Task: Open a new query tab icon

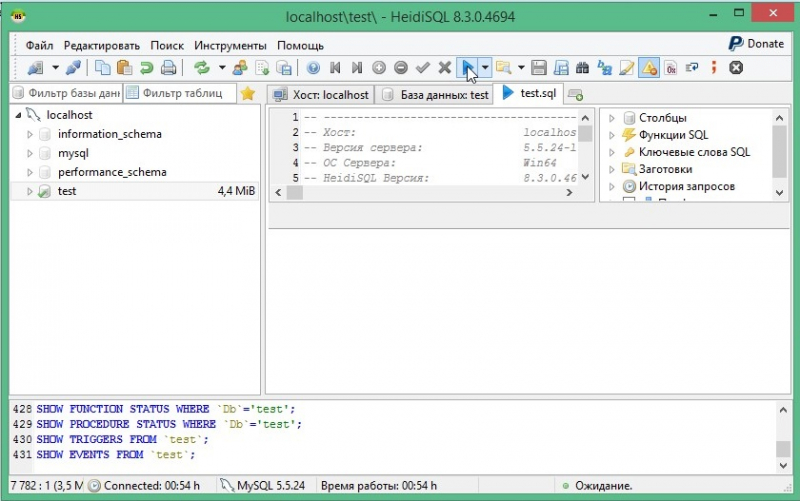Action: tap(575, 94)
